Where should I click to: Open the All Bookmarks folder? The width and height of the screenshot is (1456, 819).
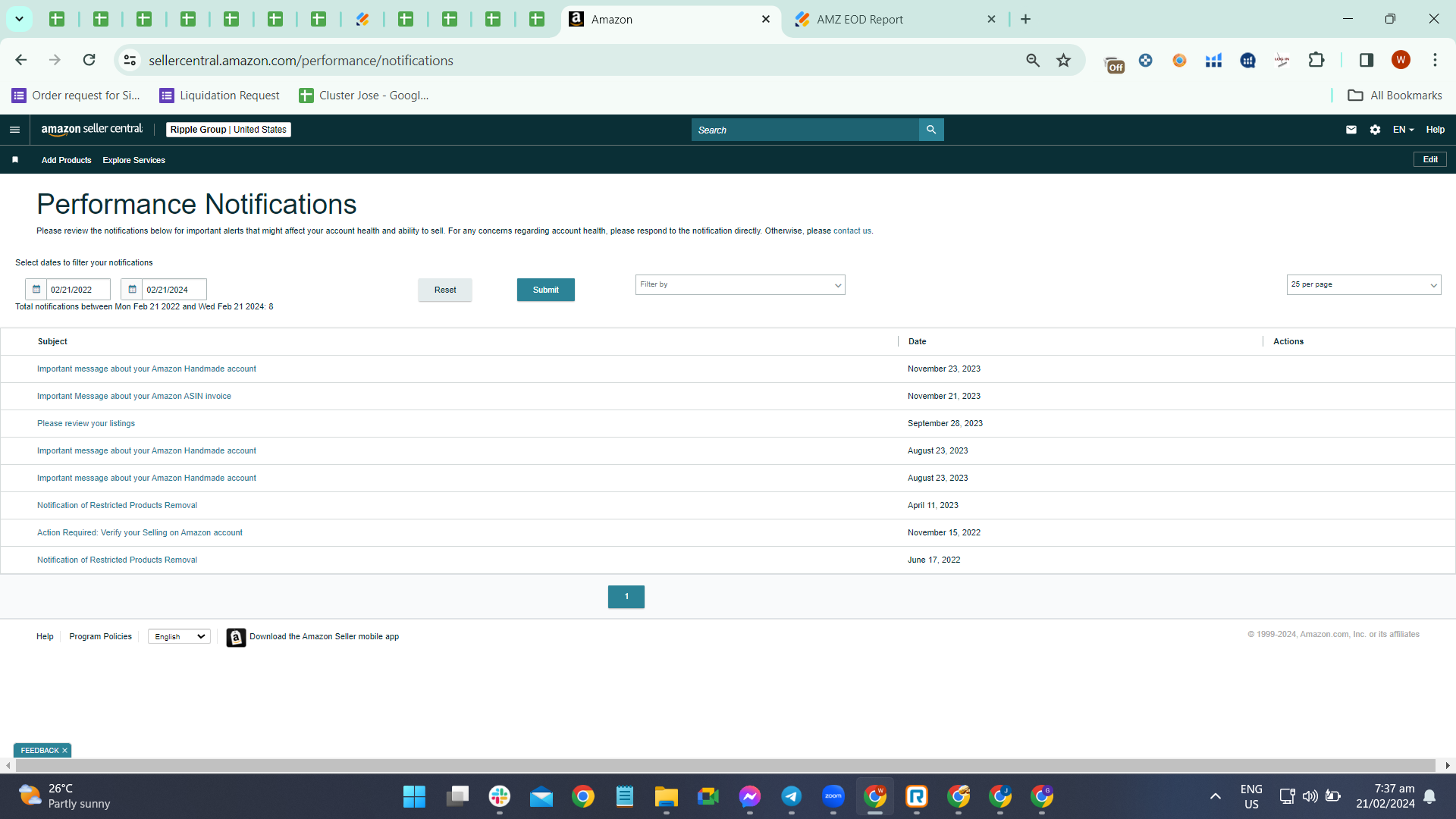point(1395,96)
